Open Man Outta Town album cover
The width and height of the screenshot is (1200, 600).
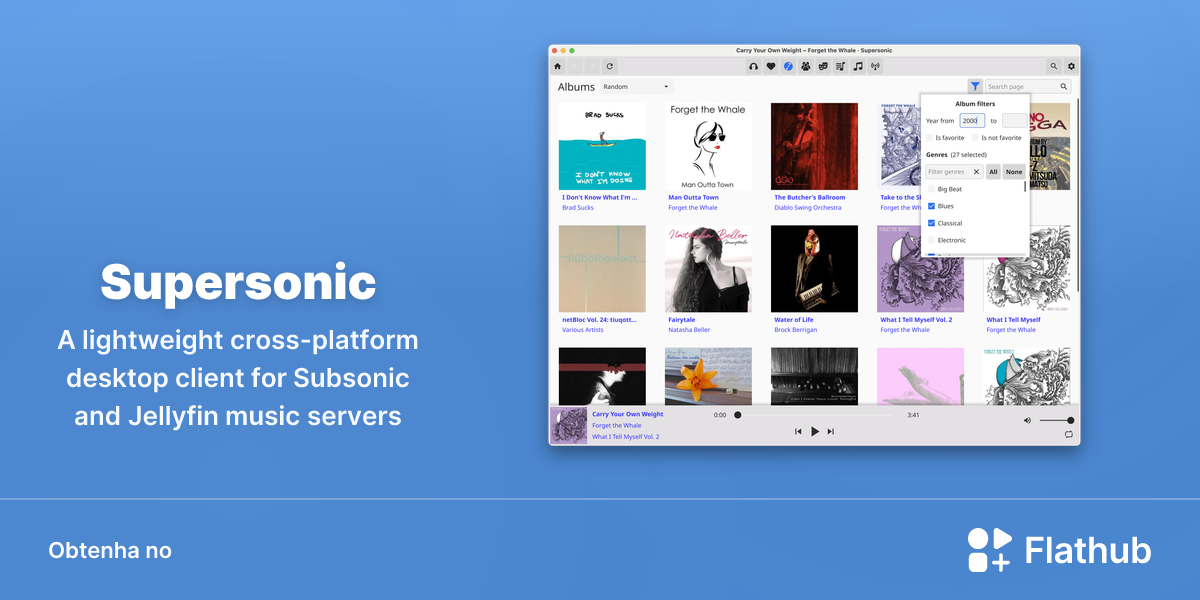point(708,147)
